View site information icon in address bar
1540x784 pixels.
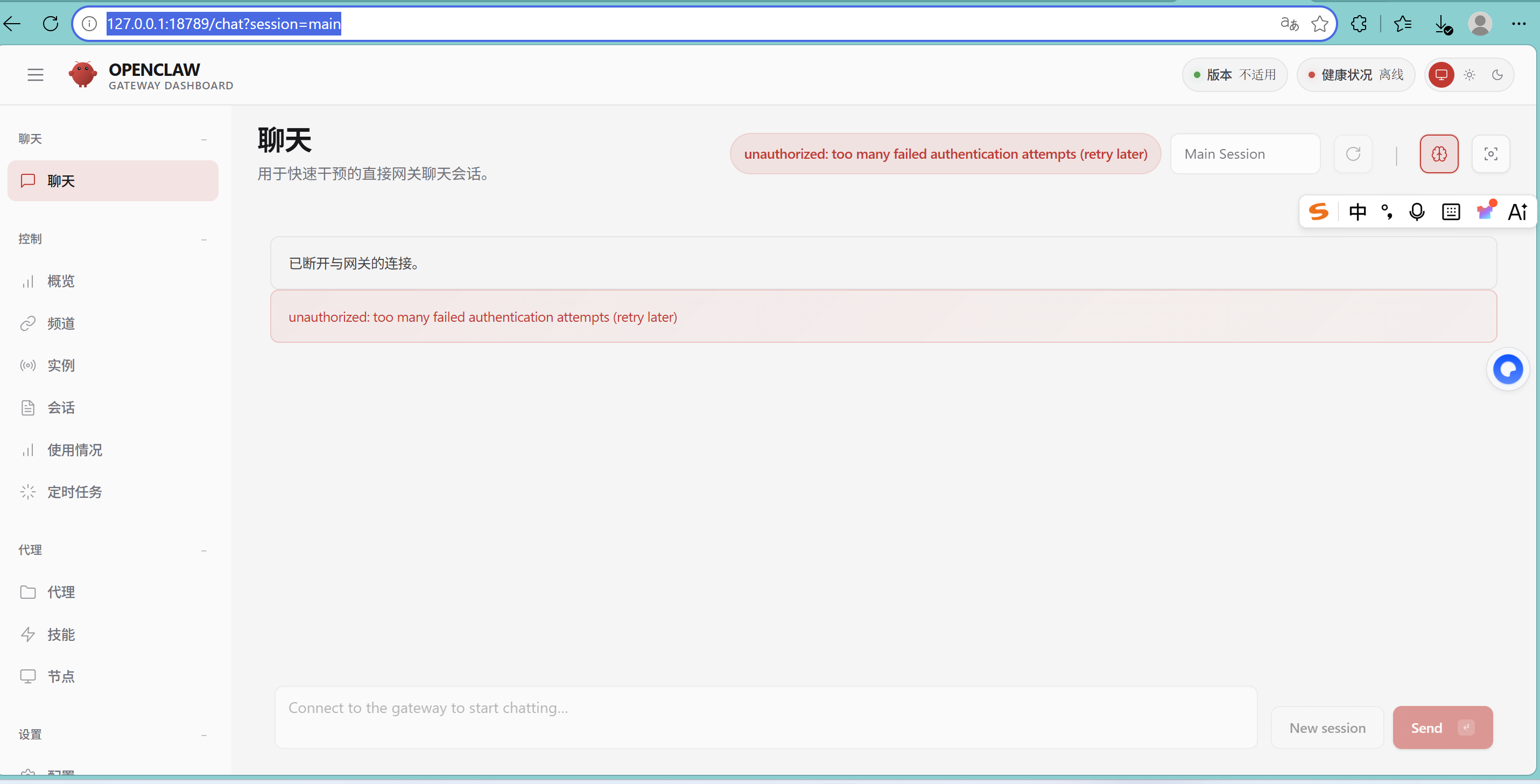tap(89, 24)
